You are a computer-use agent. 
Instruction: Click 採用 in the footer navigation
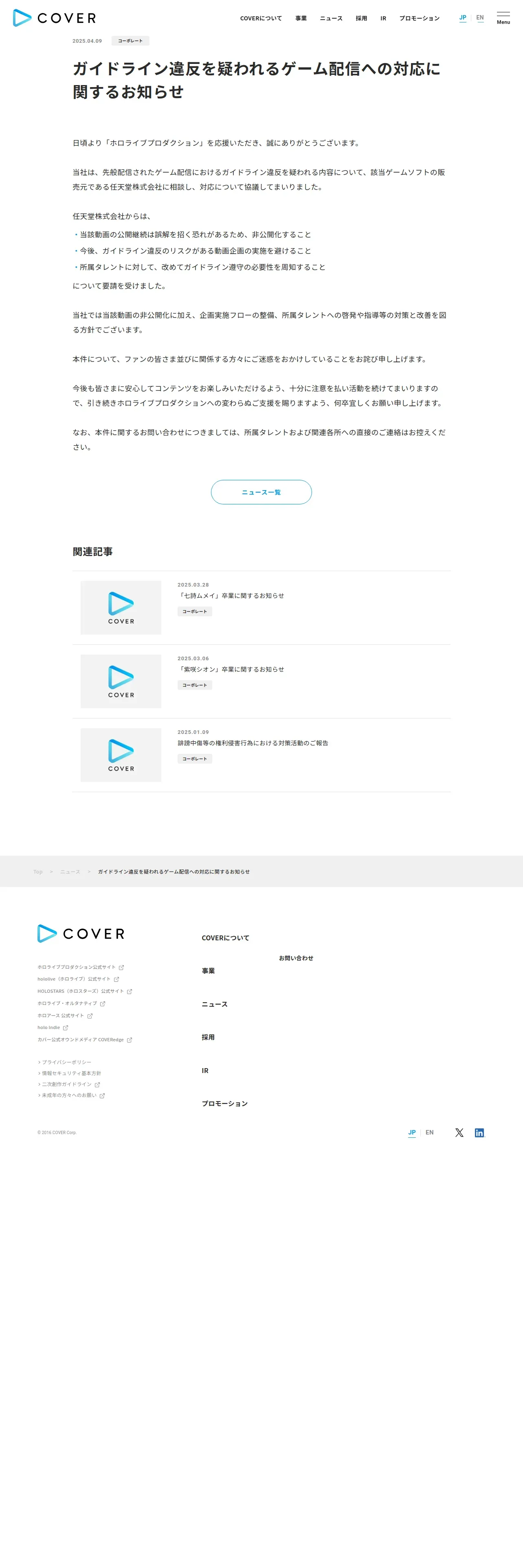pos(208,1037)
